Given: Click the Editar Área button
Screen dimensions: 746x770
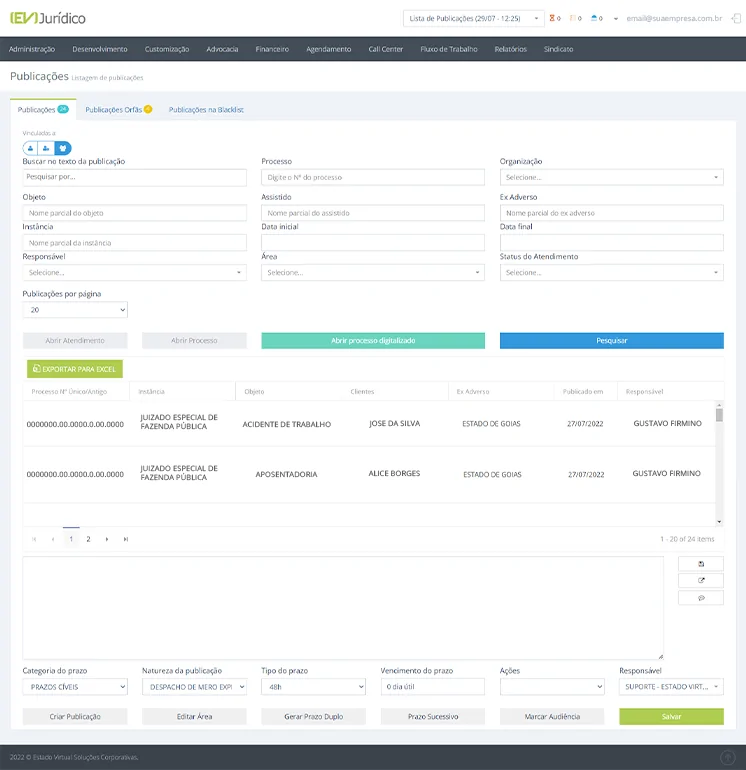Looking at the screenshot, I should point(194,716).
